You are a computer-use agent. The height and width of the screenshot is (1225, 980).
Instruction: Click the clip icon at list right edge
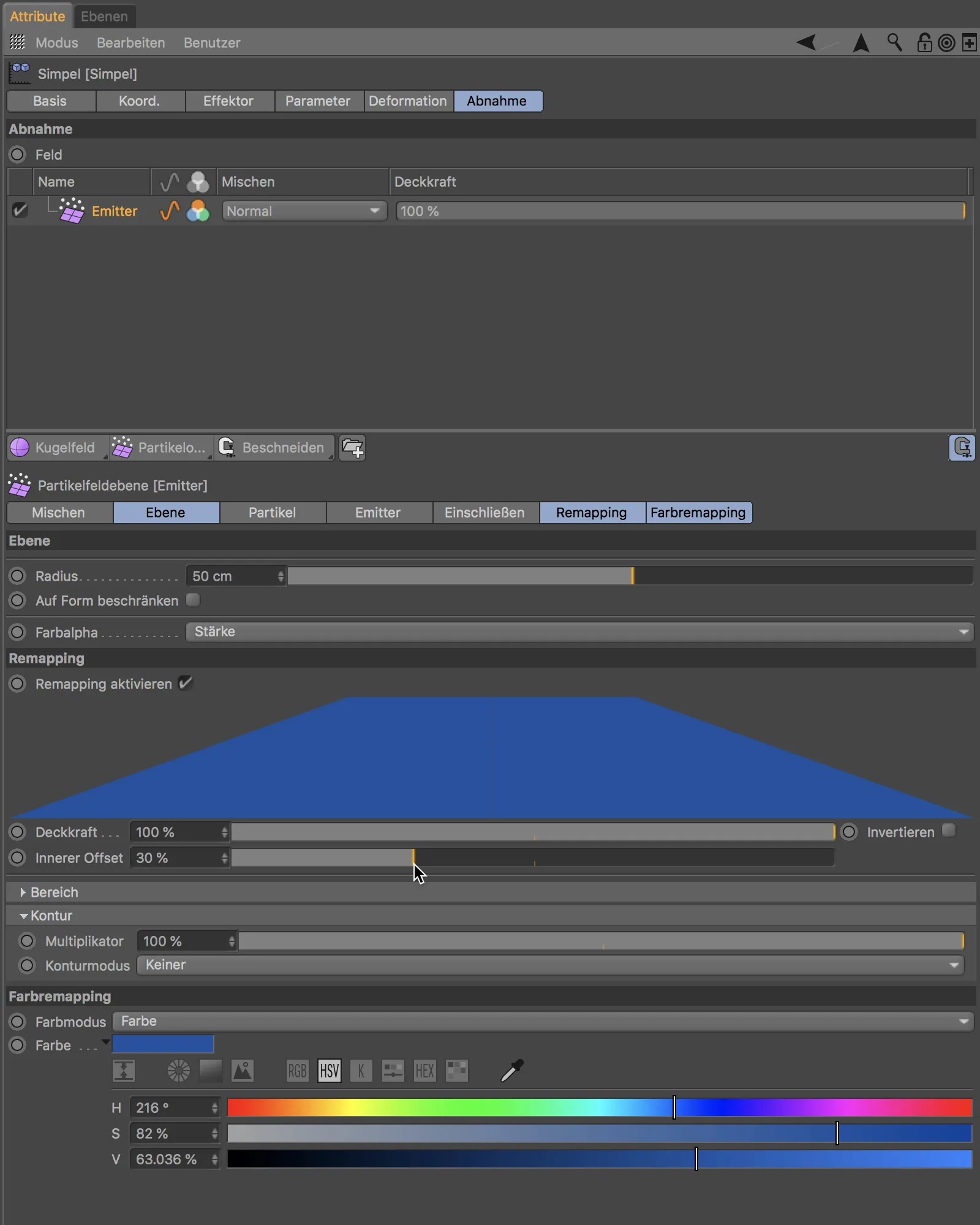click(x=962, y=448)
